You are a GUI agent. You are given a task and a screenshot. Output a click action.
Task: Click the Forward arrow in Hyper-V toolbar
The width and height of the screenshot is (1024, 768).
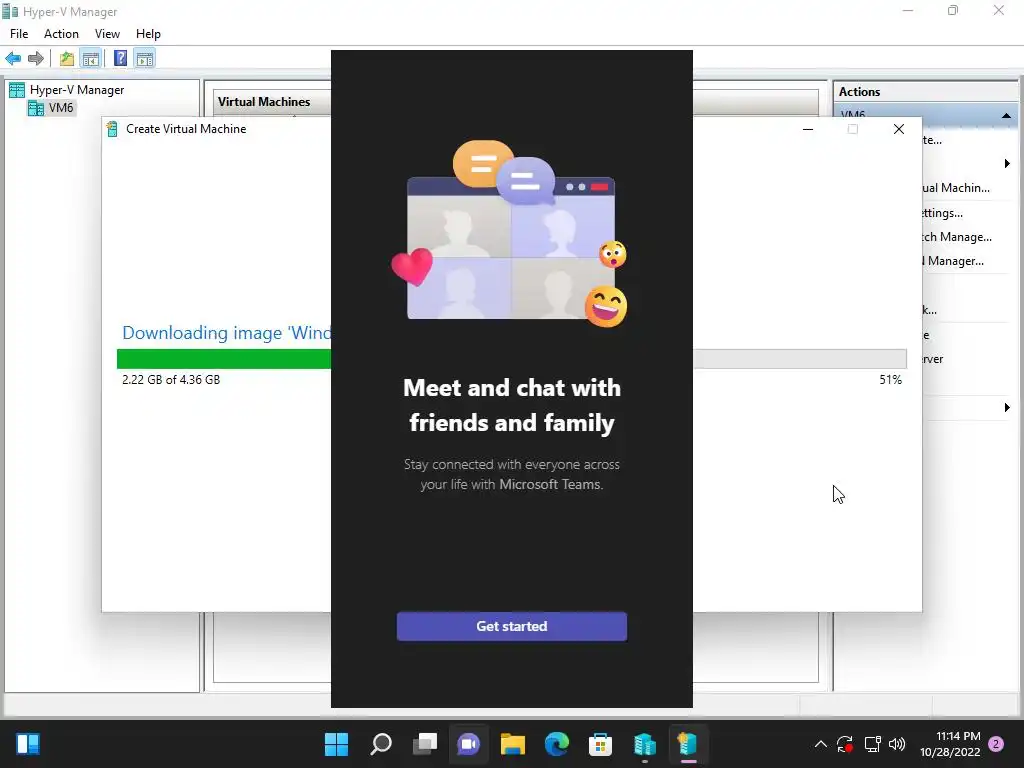tap(36, 59)
